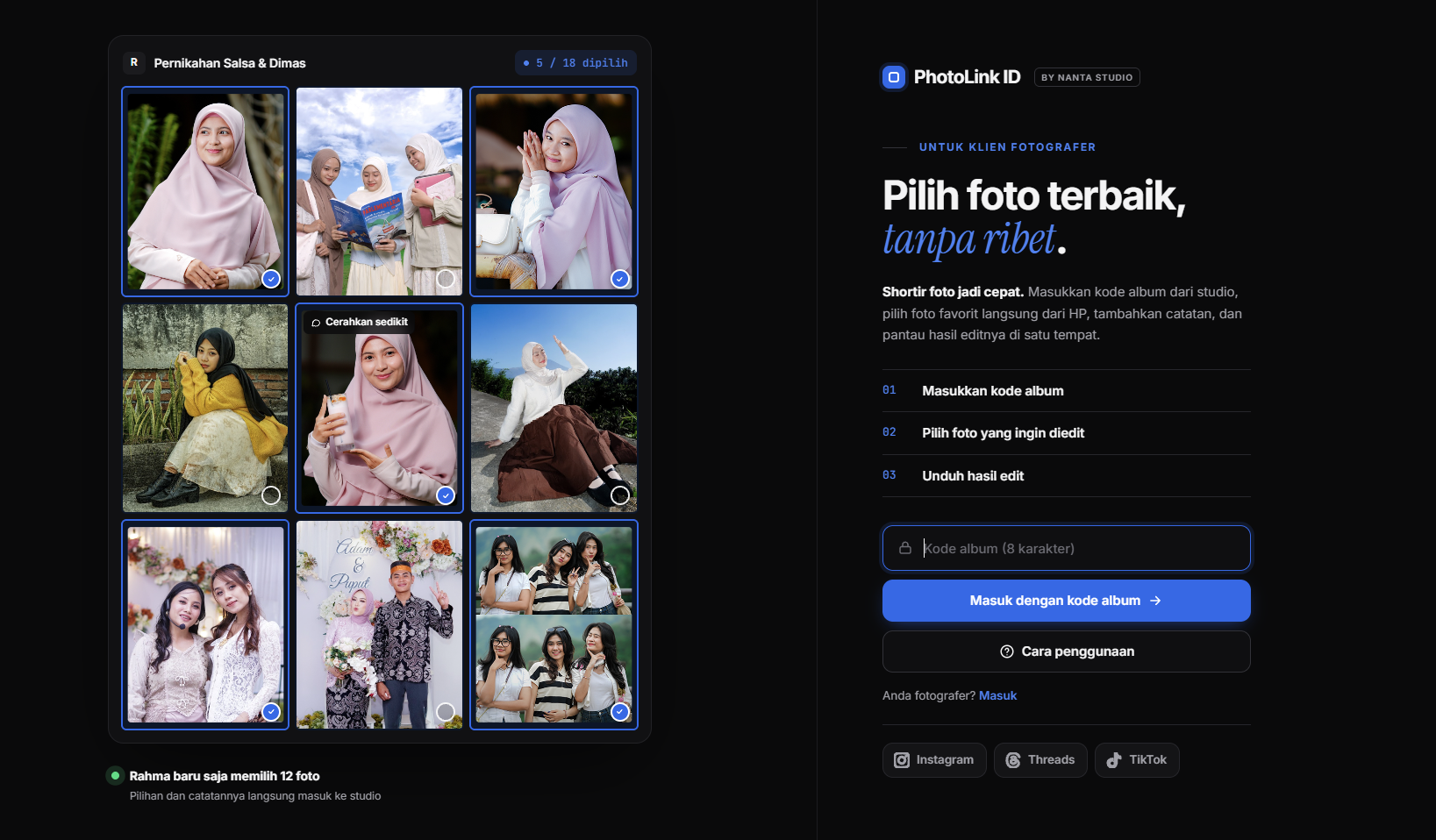Open the Threads social button
1436x840 pixels.
pyautogui.click(x=1040, y=760)
